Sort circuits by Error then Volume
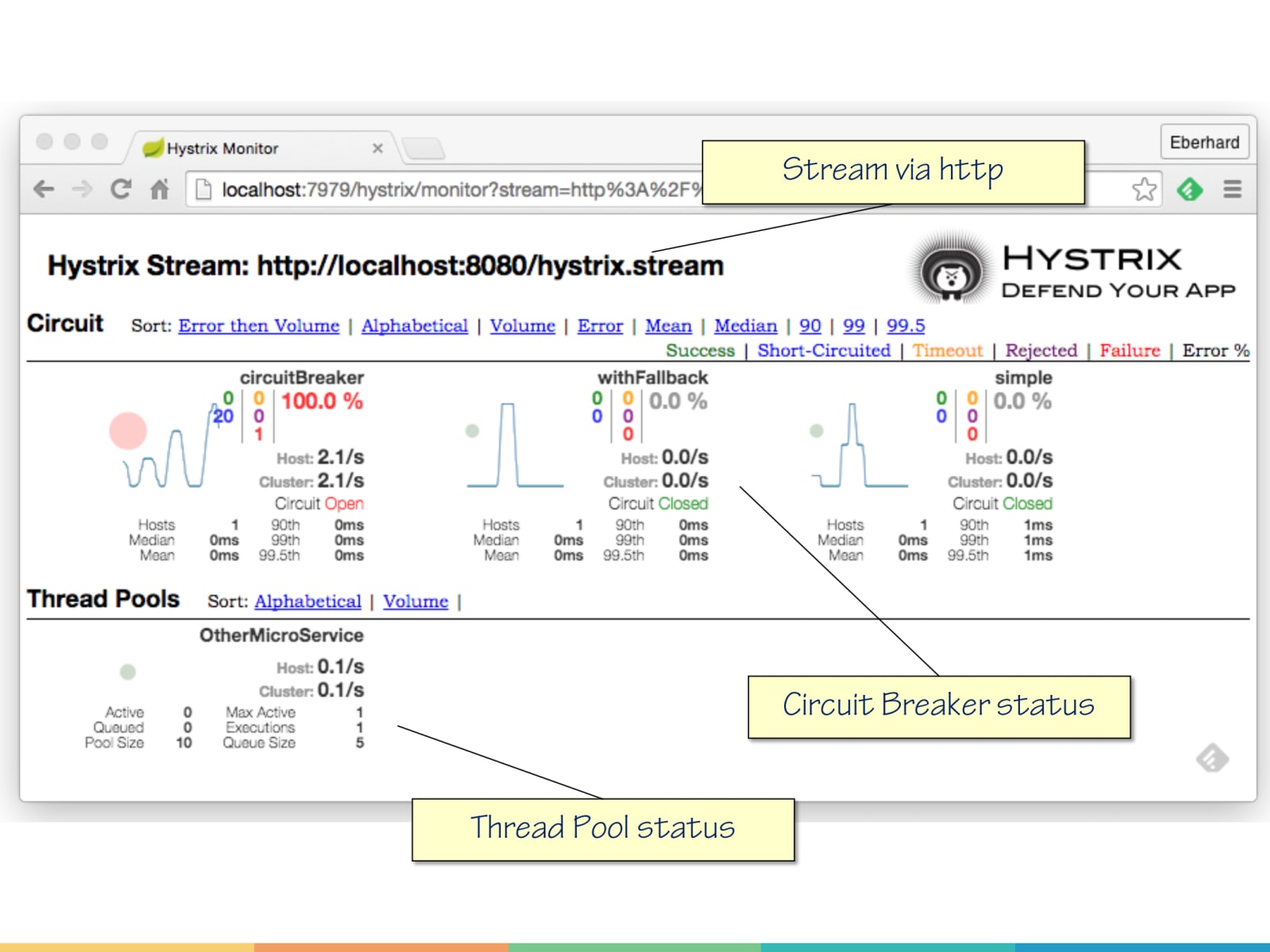Screen dimensions: 1270x952 coord(259,325)
